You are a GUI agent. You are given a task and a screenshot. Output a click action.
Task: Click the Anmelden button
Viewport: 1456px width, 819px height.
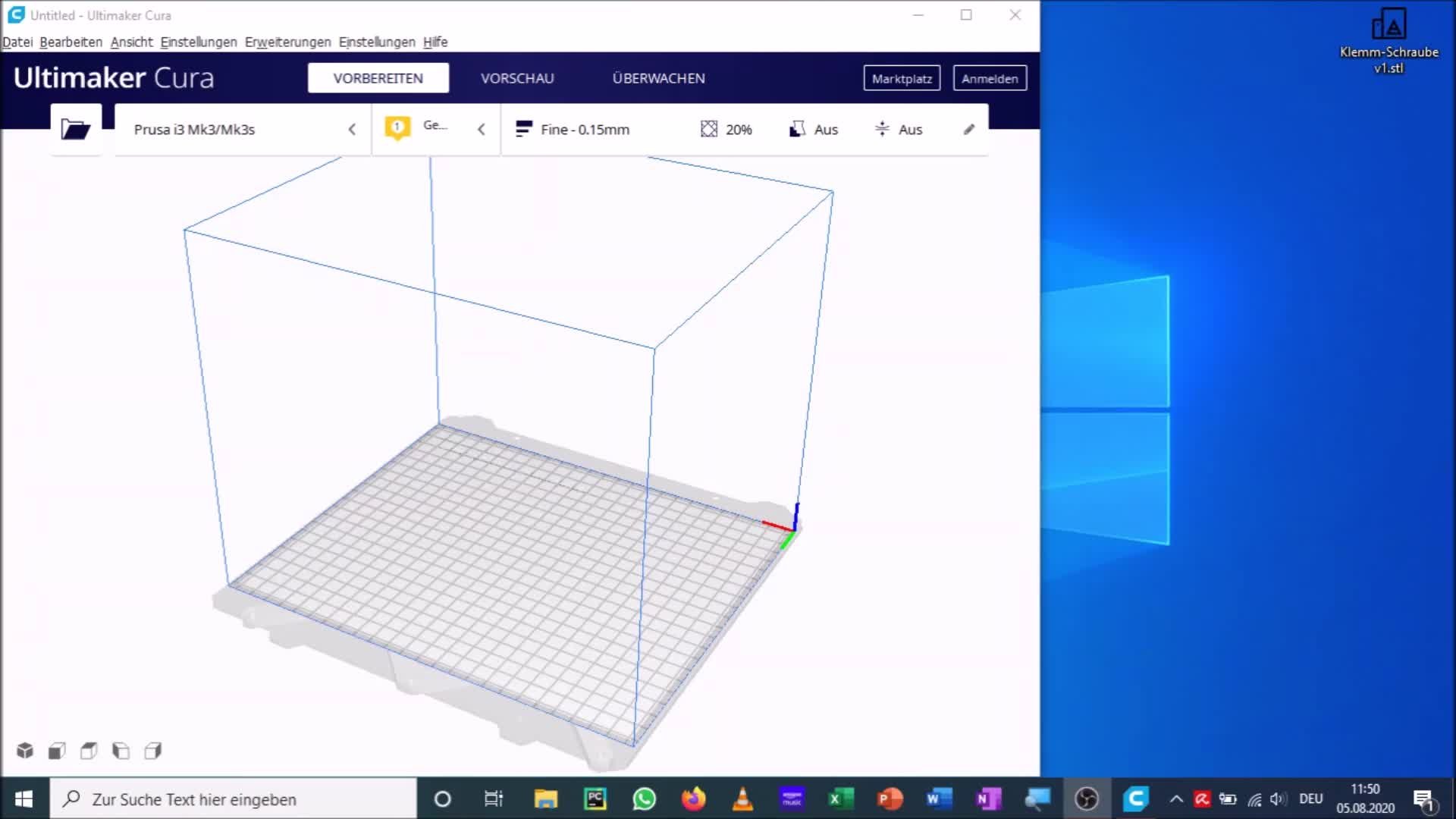[x=990, y=78]
